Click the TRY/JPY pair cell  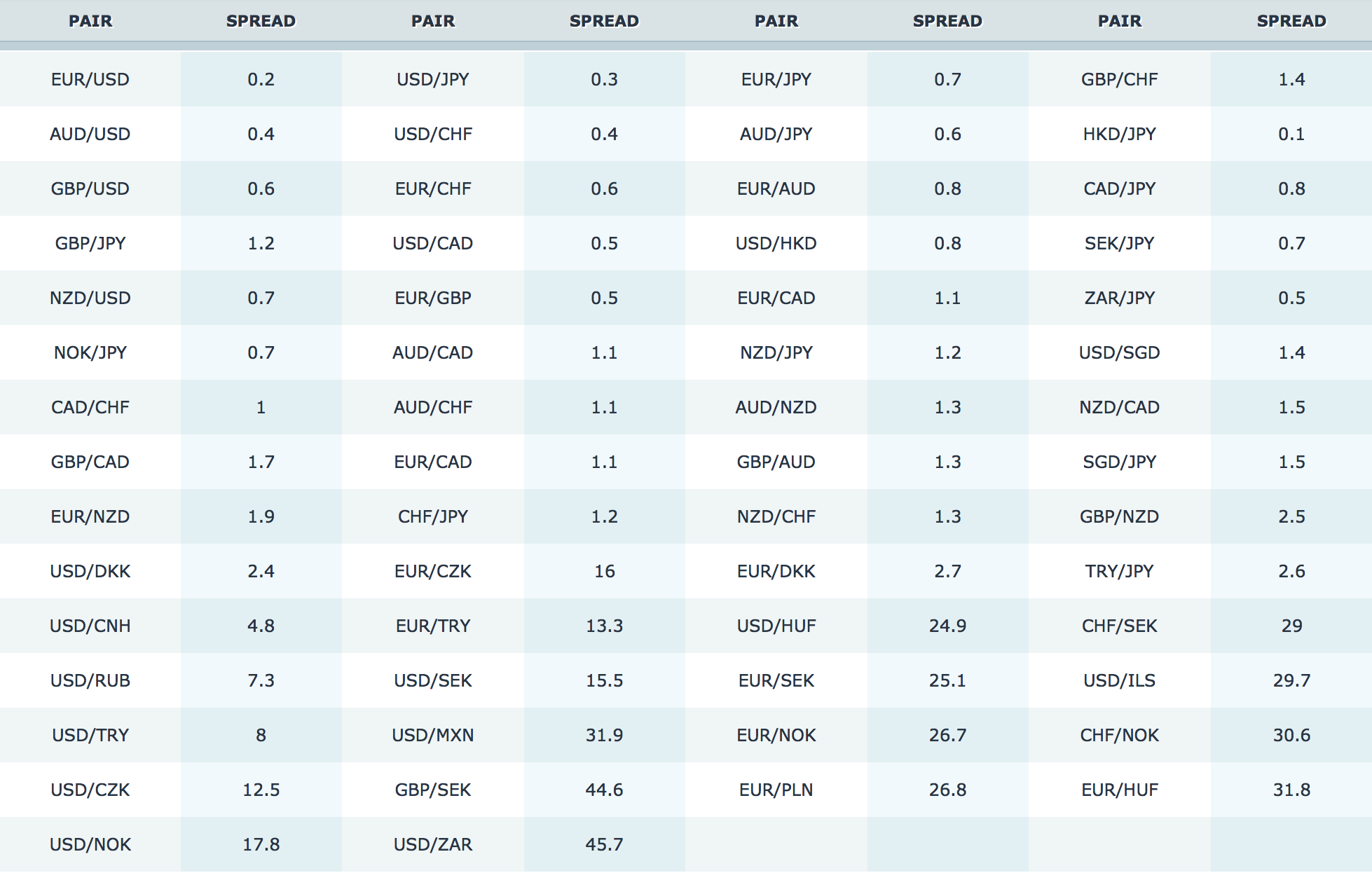(1119, 571)
